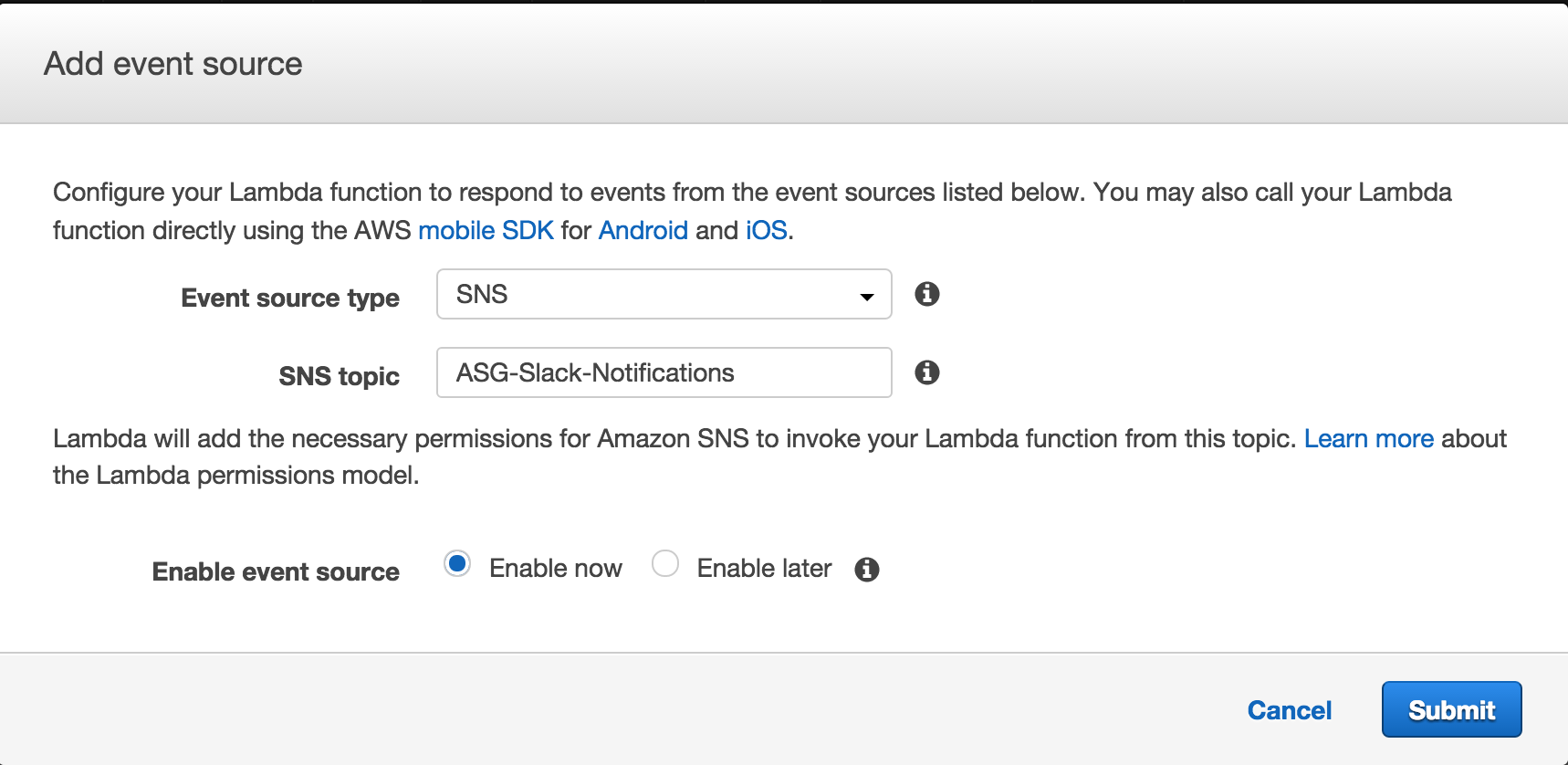
Task: Open the iOS link
Action: [766, 230]
